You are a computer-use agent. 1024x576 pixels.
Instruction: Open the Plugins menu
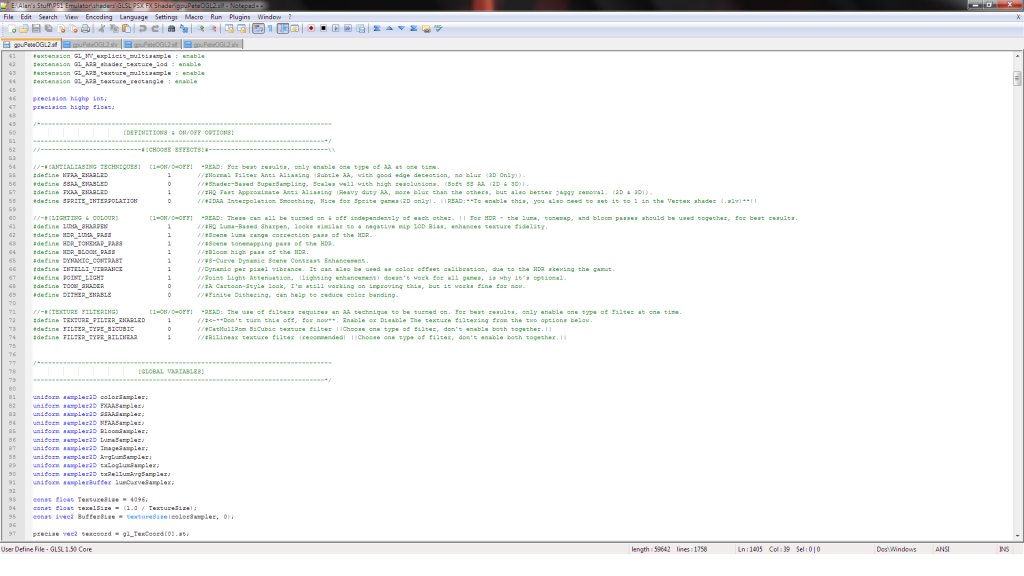click(x=239, y=17)
